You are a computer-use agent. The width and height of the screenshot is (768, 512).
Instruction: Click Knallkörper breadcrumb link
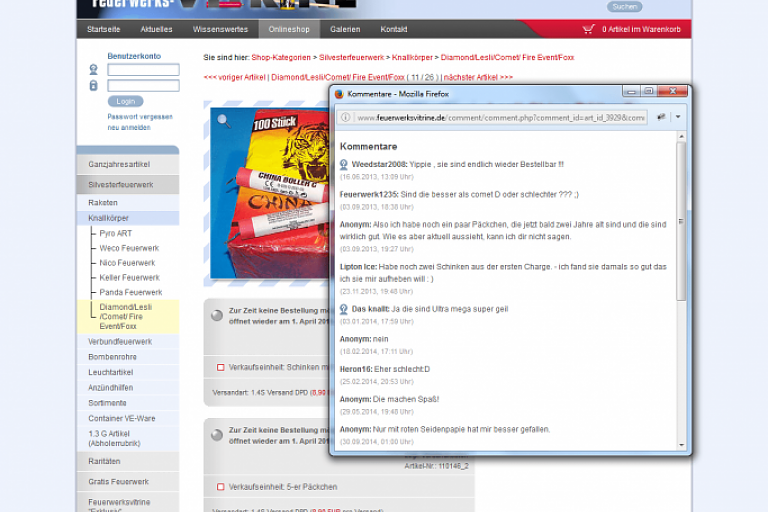click(x=412, y=57)
